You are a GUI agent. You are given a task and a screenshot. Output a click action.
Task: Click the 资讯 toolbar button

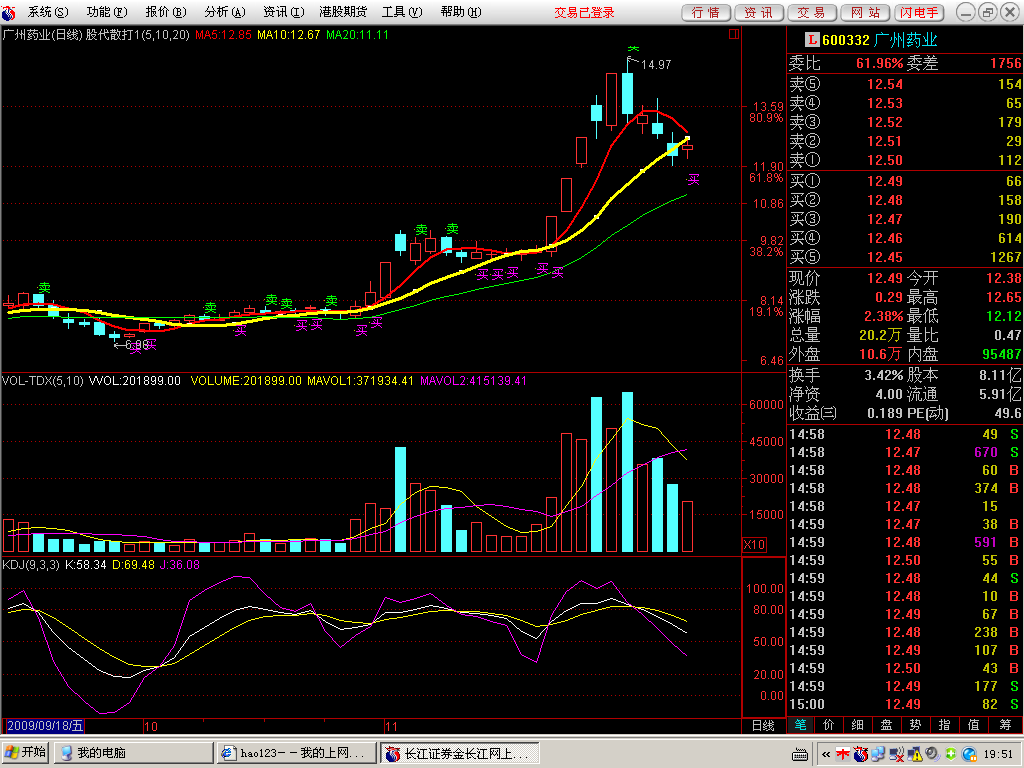point(759,12)
